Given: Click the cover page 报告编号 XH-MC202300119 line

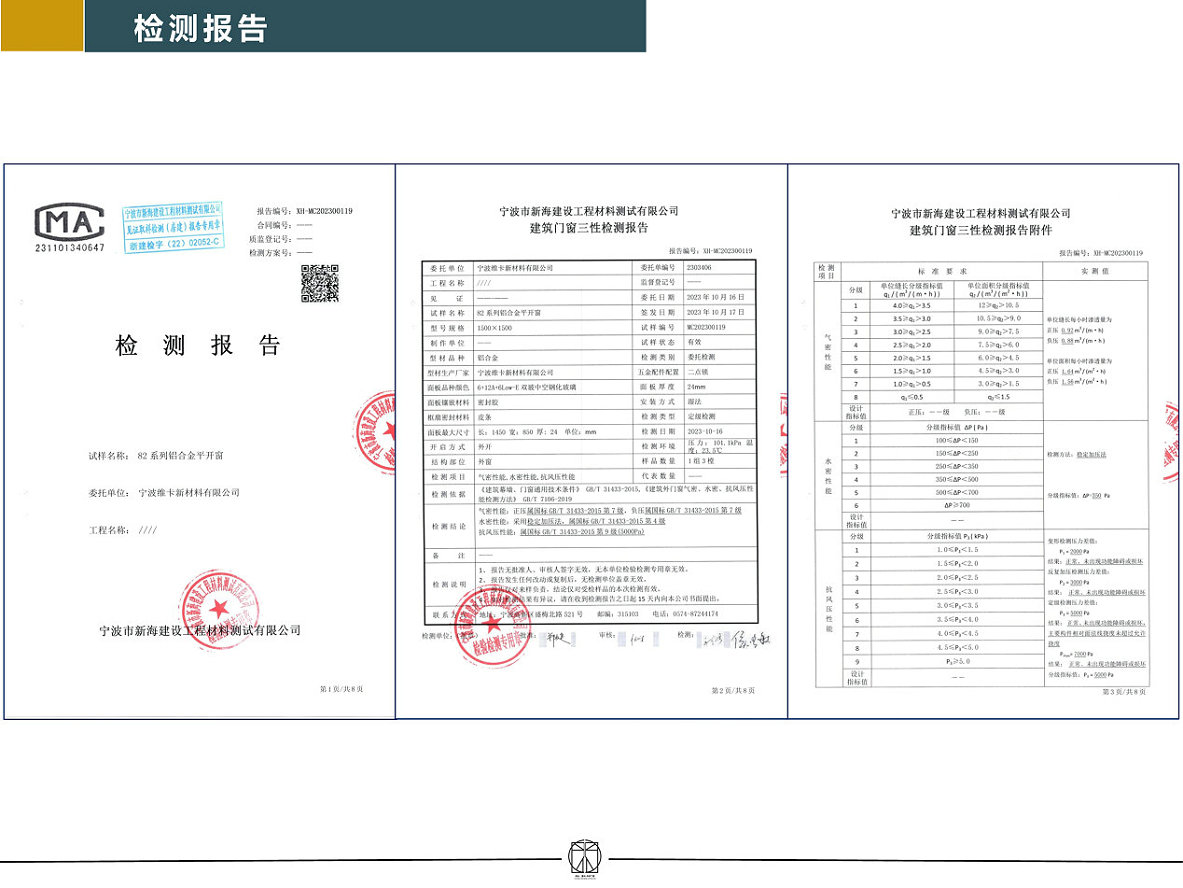Looking at the screenshot, I should coord(304,211).
